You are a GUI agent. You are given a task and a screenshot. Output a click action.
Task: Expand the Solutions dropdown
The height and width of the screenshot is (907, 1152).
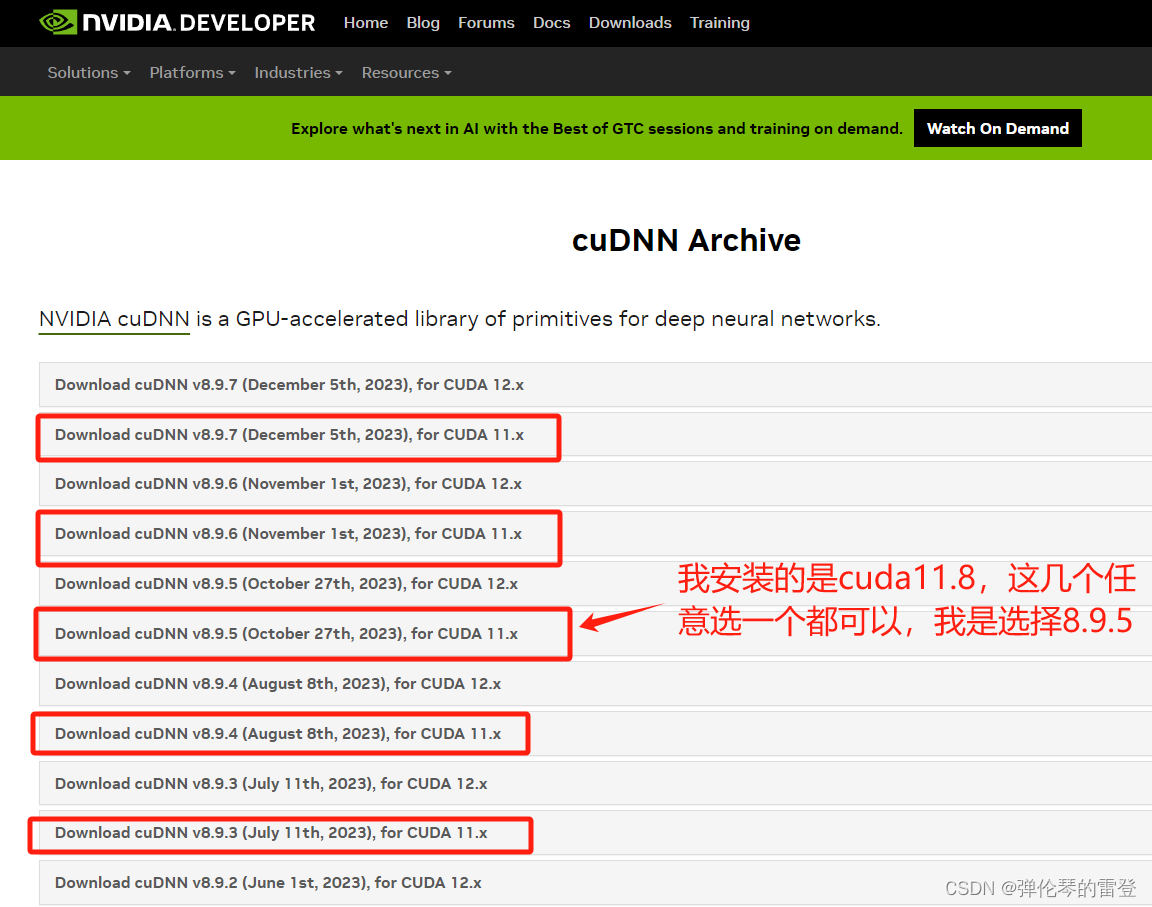[89, 73]
